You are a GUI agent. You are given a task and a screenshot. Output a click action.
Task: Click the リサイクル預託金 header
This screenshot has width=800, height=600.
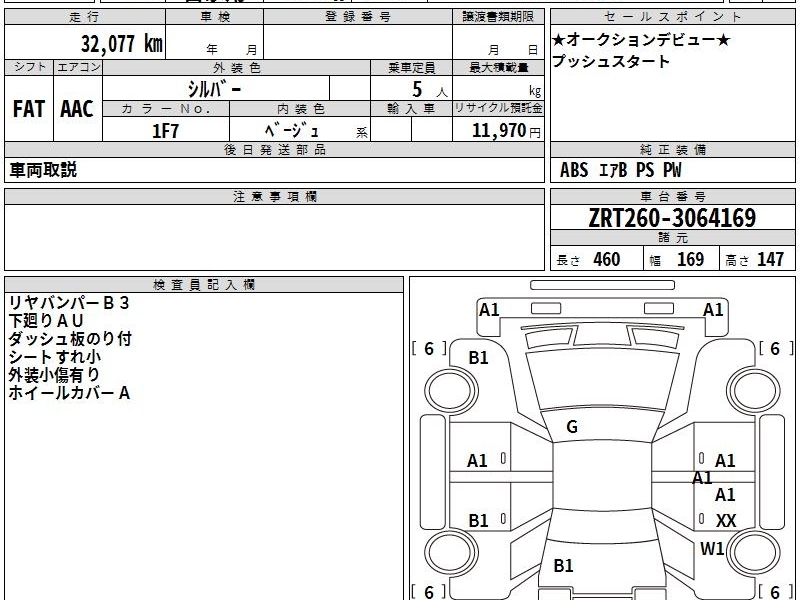pos(498,109)
